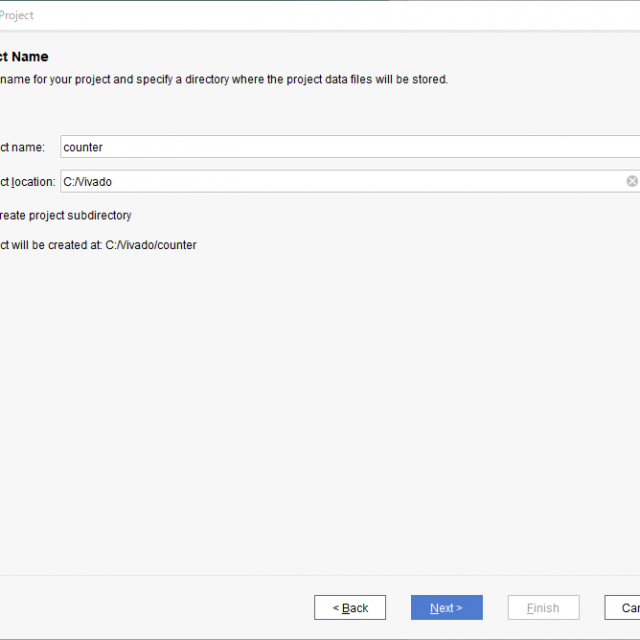This screenshot has width=640, height=640.
Task: Click the dialog title bar text 'Project'
Action: pyautogui.click(x=16, y=15)
